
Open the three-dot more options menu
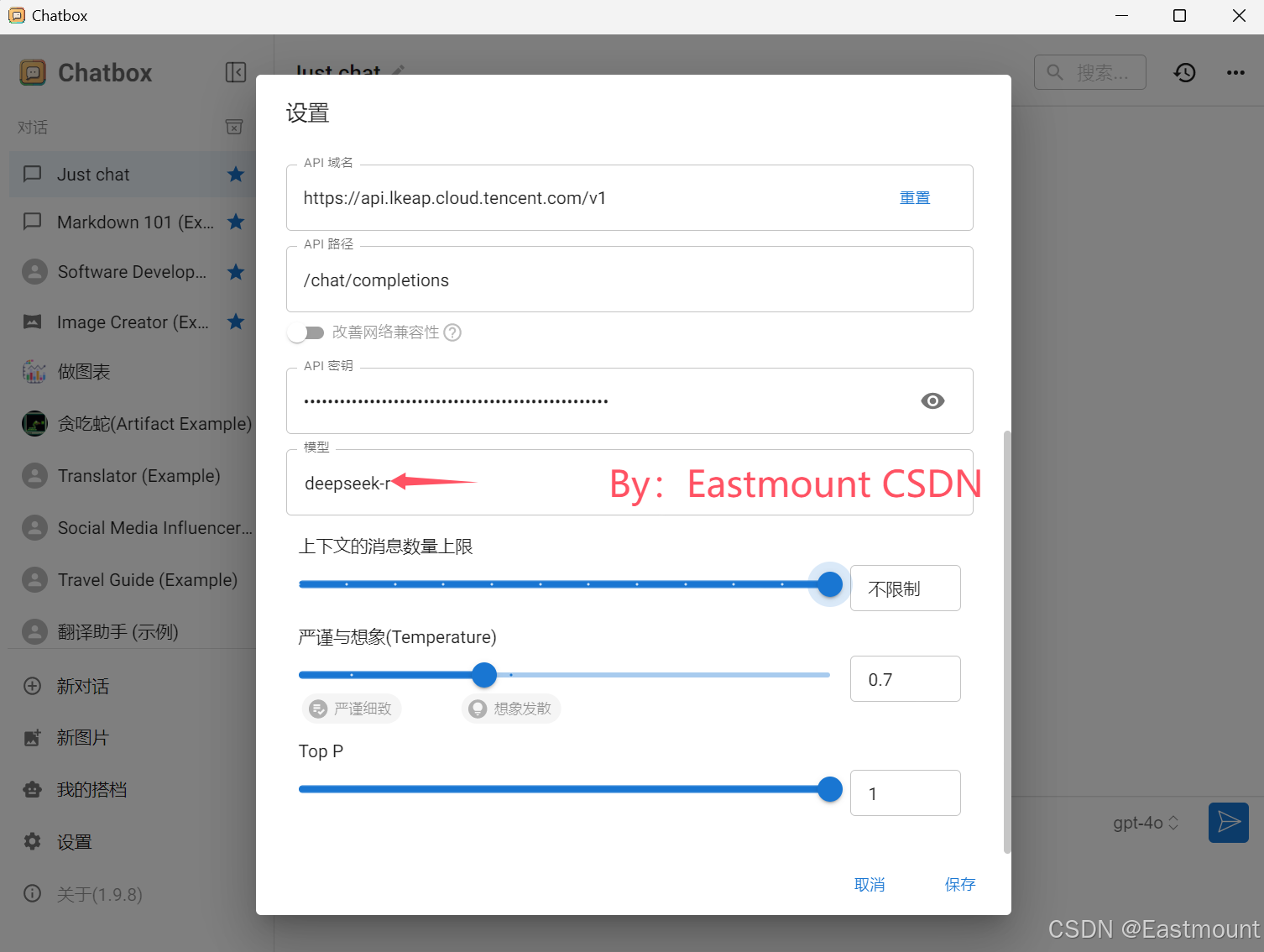pyautogui.click(x=1235, y=73)
